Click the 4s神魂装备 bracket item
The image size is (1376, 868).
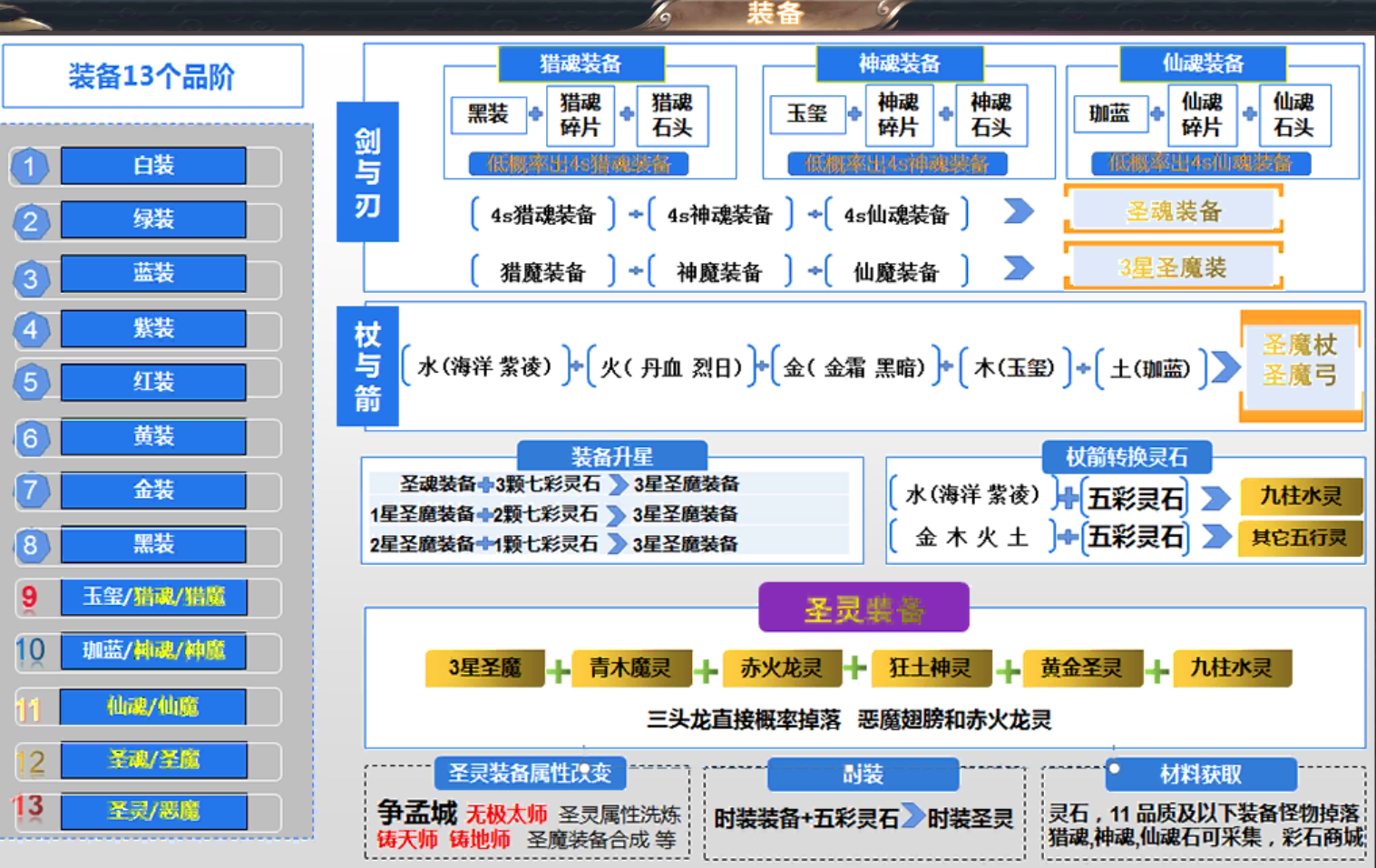tap(719, 215)
